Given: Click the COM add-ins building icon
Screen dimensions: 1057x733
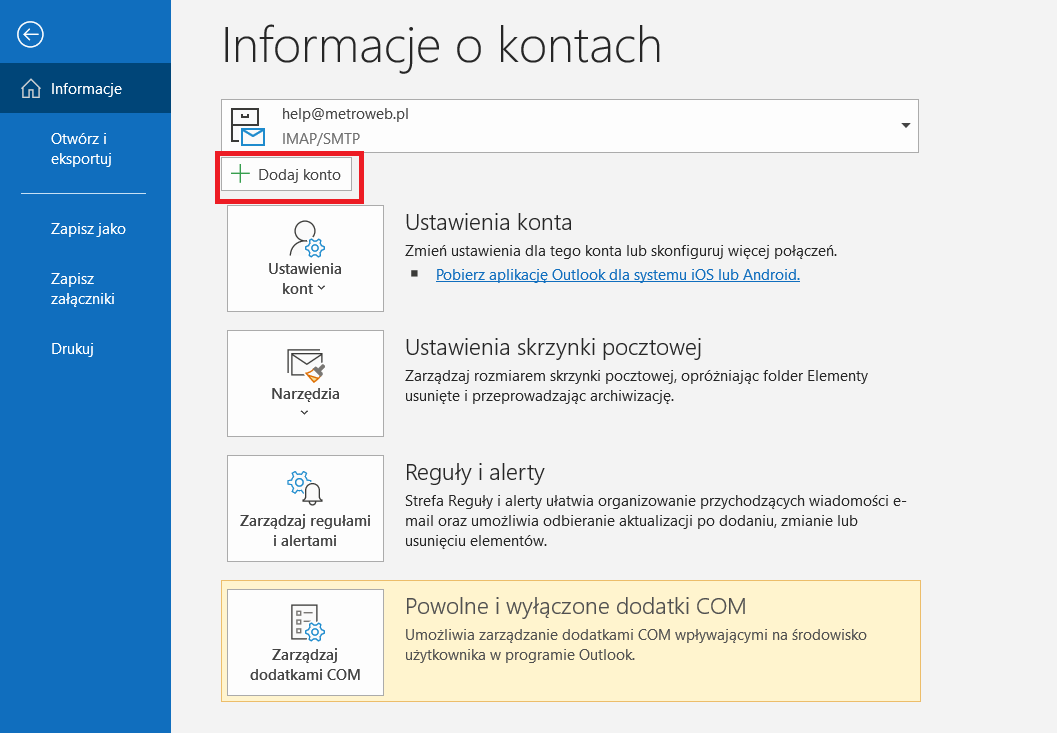Looking at the screenshot, I should coord(305,623).
